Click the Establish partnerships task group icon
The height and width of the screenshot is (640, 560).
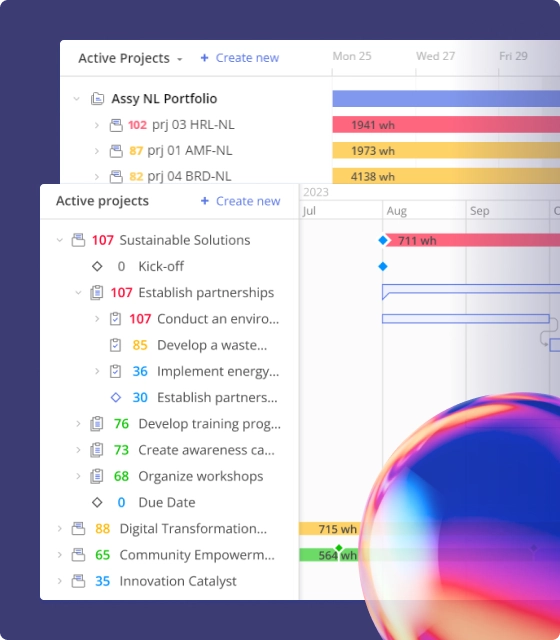97,293
